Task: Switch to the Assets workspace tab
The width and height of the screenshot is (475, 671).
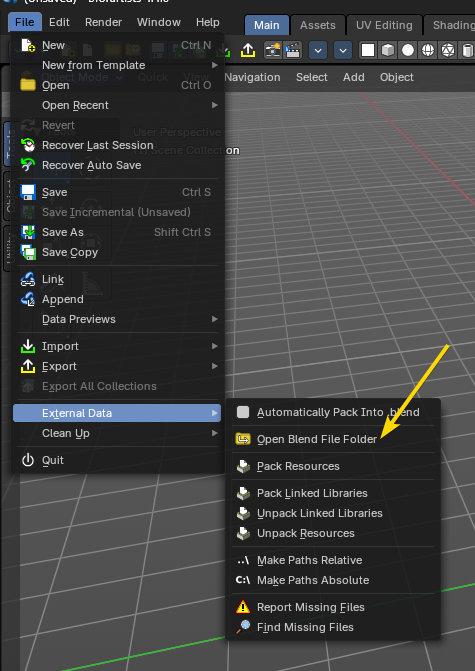Action: pyautogui.click(x=318, y=25)
